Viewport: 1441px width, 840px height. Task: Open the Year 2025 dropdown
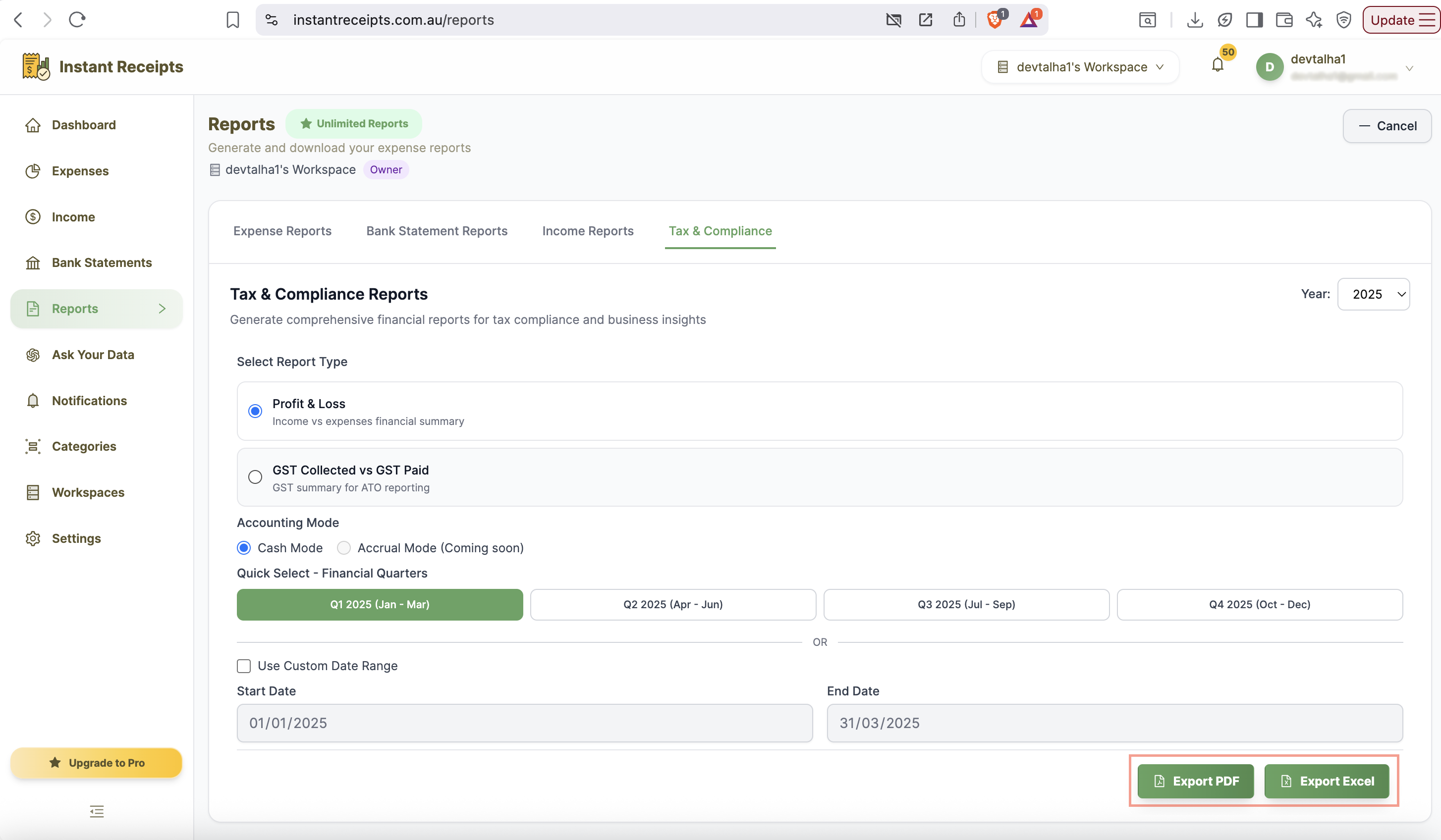point(1374,294)
